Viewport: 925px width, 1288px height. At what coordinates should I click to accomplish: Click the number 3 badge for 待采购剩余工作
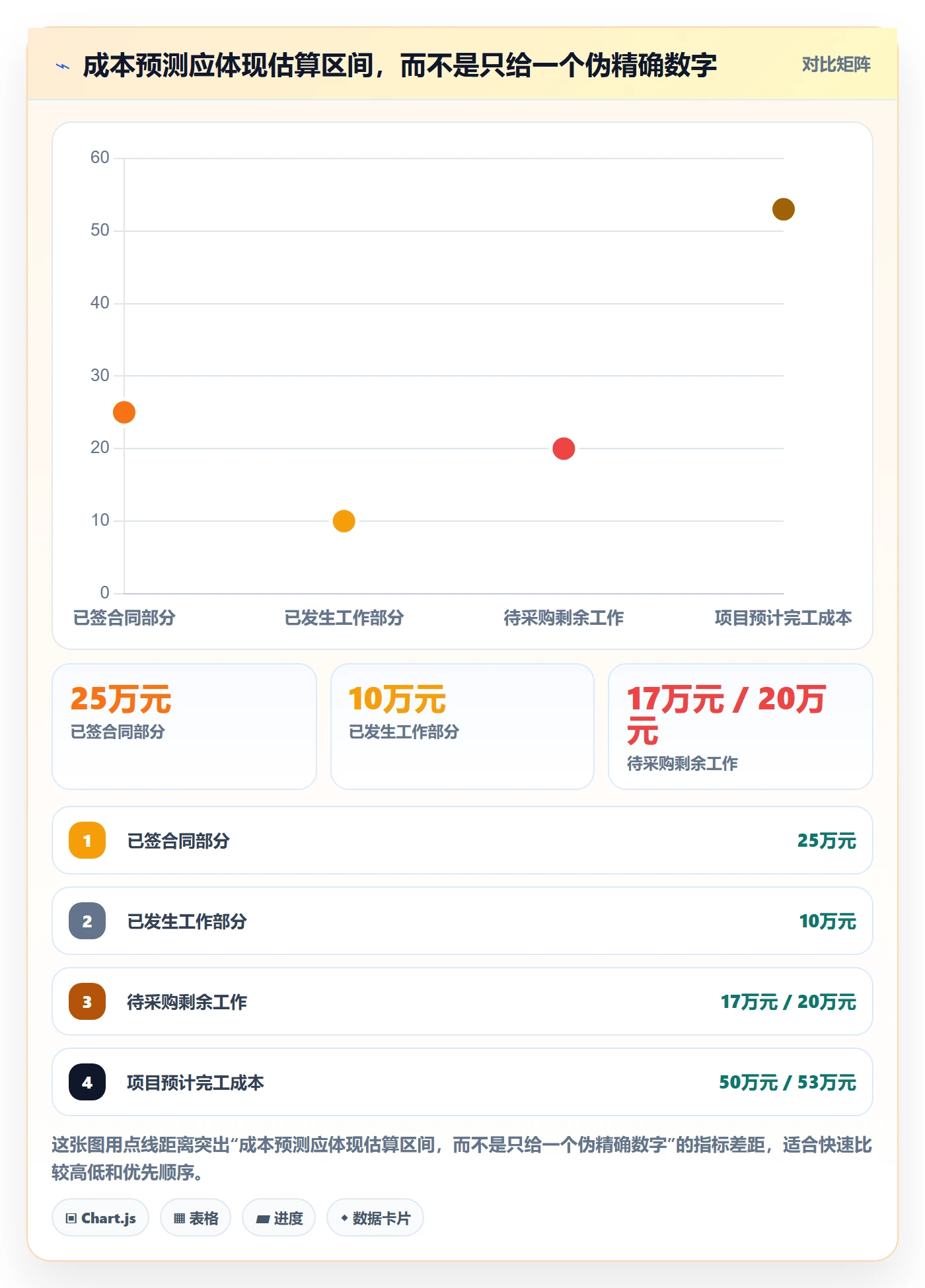click(x=87, y=1001)
